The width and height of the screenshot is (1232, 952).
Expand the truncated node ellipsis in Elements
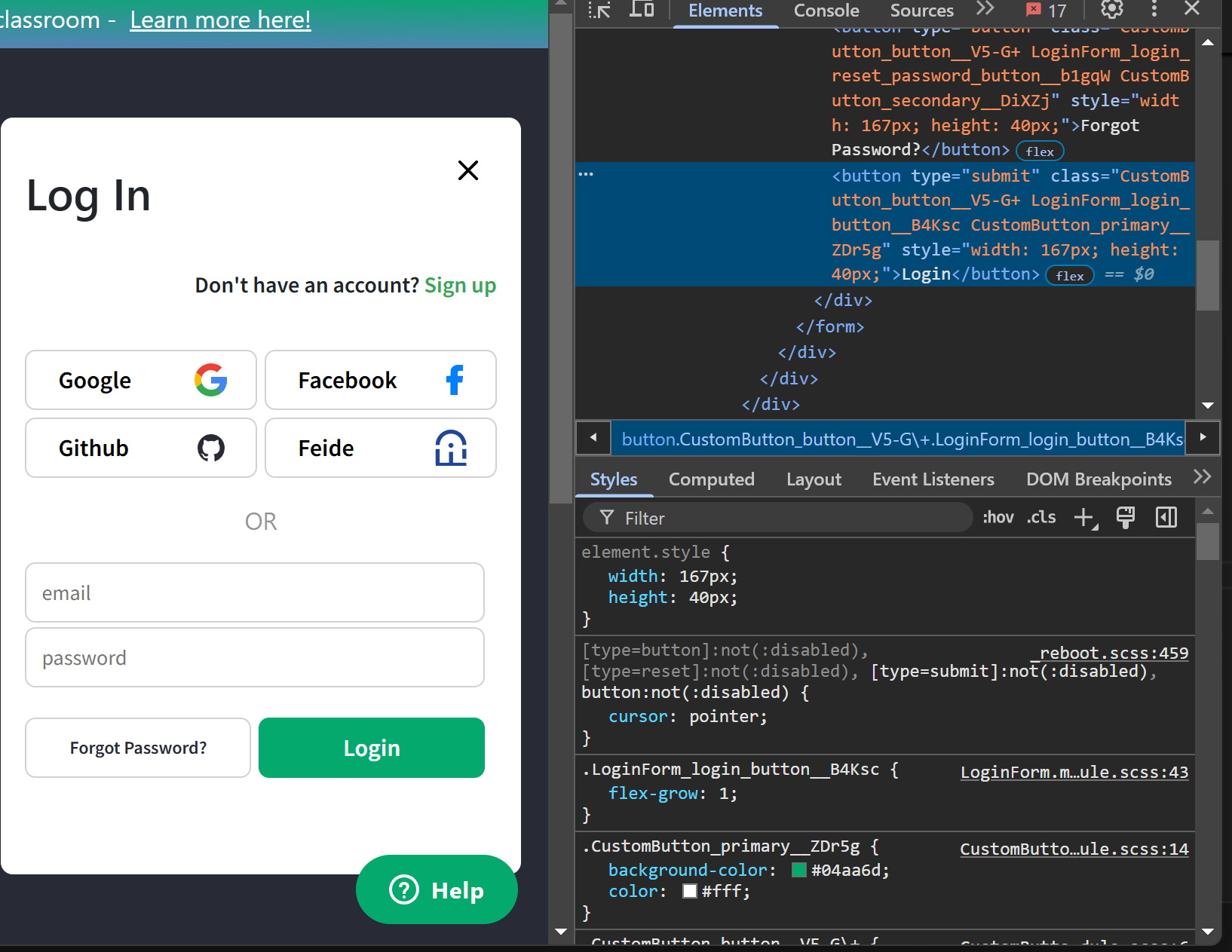pyautogui.click(x=587, y=173)
